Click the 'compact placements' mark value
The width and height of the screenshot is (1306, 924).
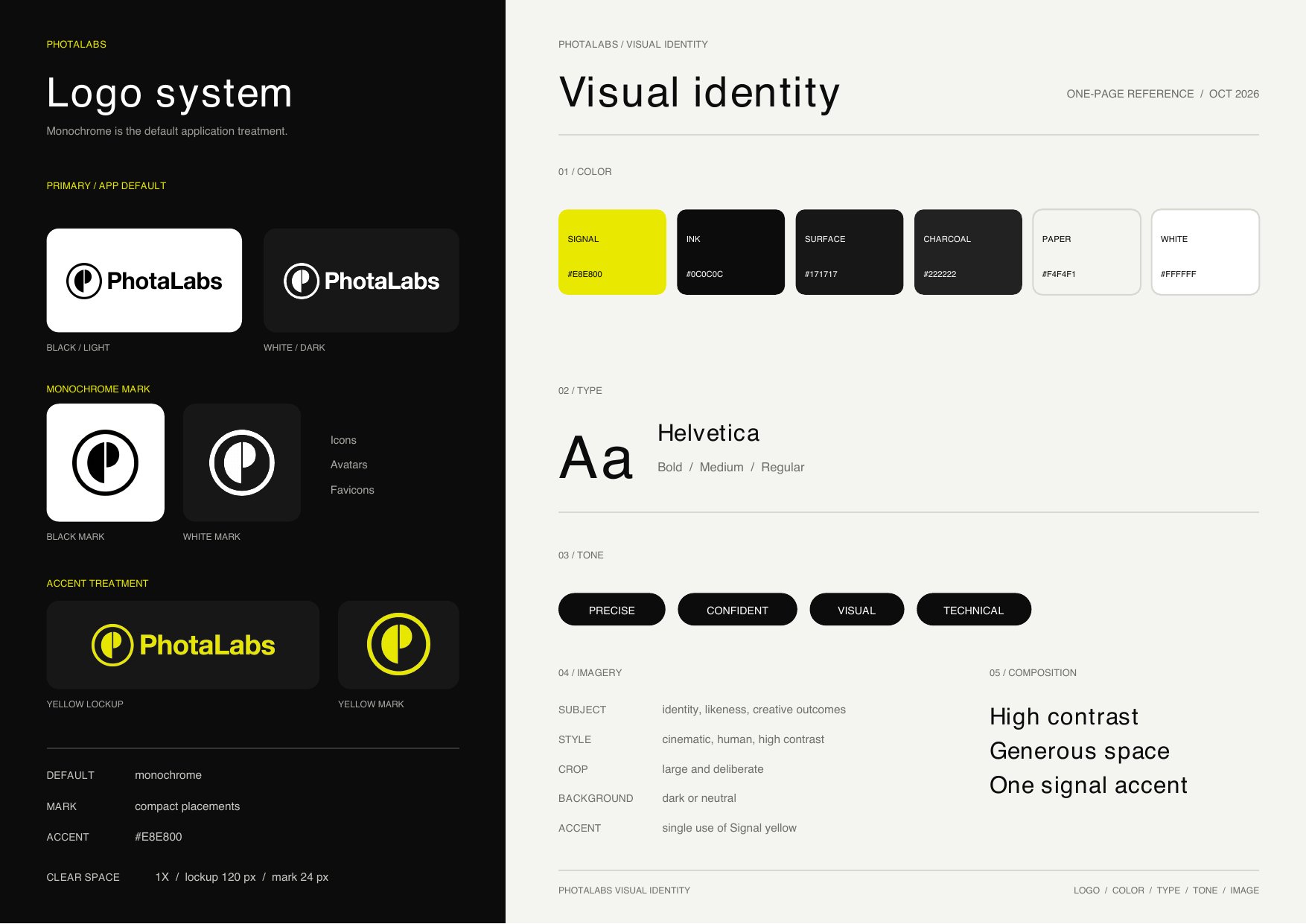tap(187, 806)
